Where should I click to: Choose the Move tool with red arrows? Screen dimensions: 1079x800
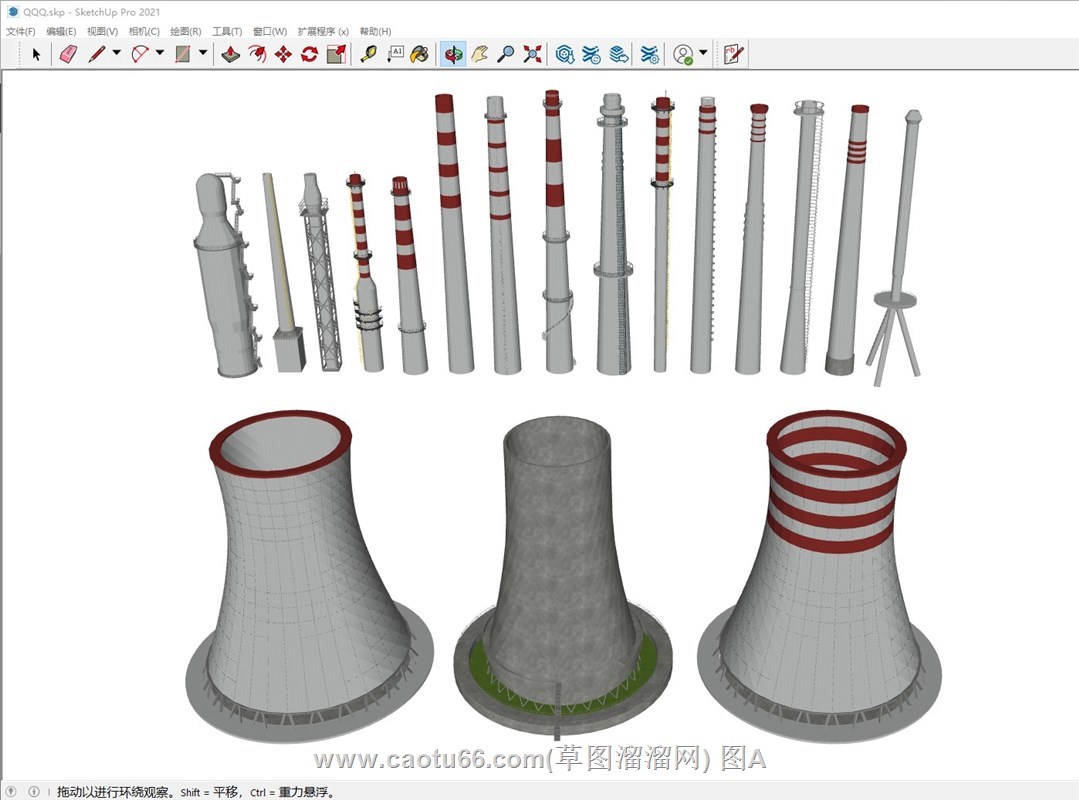pos(283,54)
